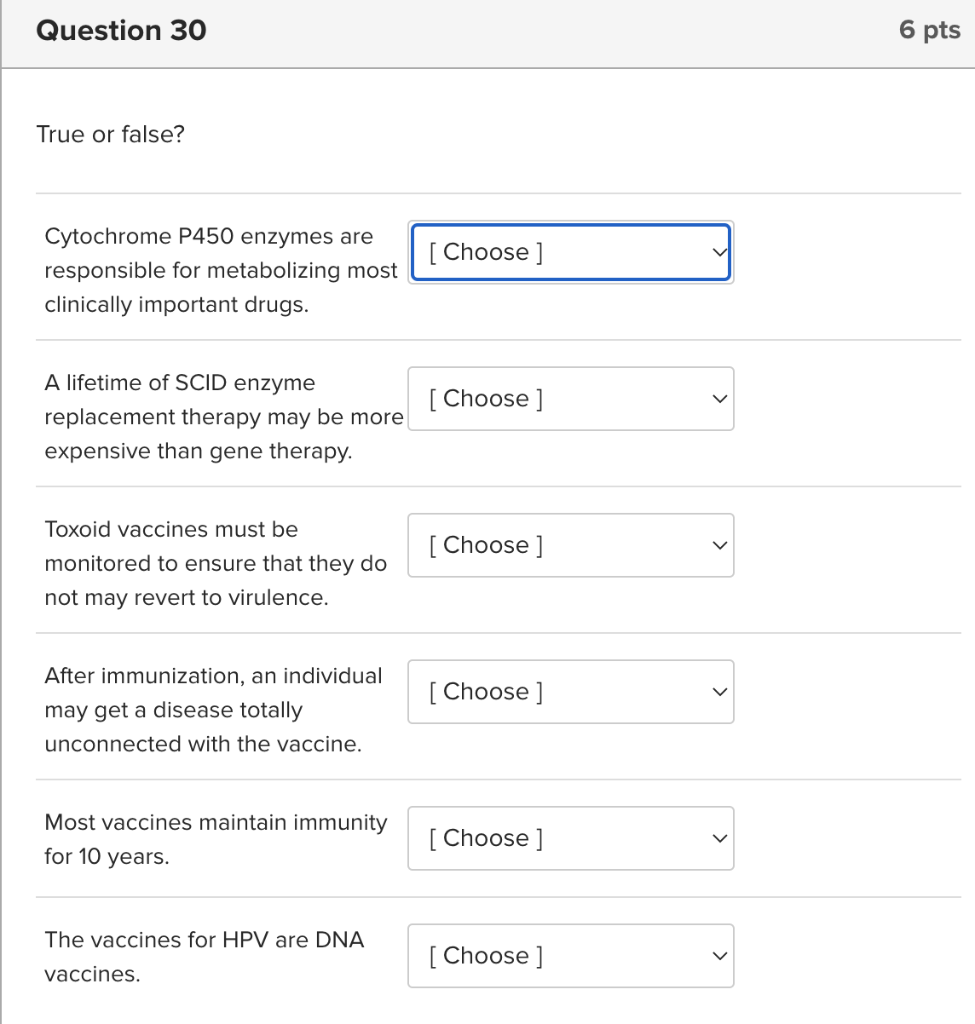Click the 6 pts label
Viewport: 975px width, 1024px height.
pyautogui.click(x=930, y=31)
